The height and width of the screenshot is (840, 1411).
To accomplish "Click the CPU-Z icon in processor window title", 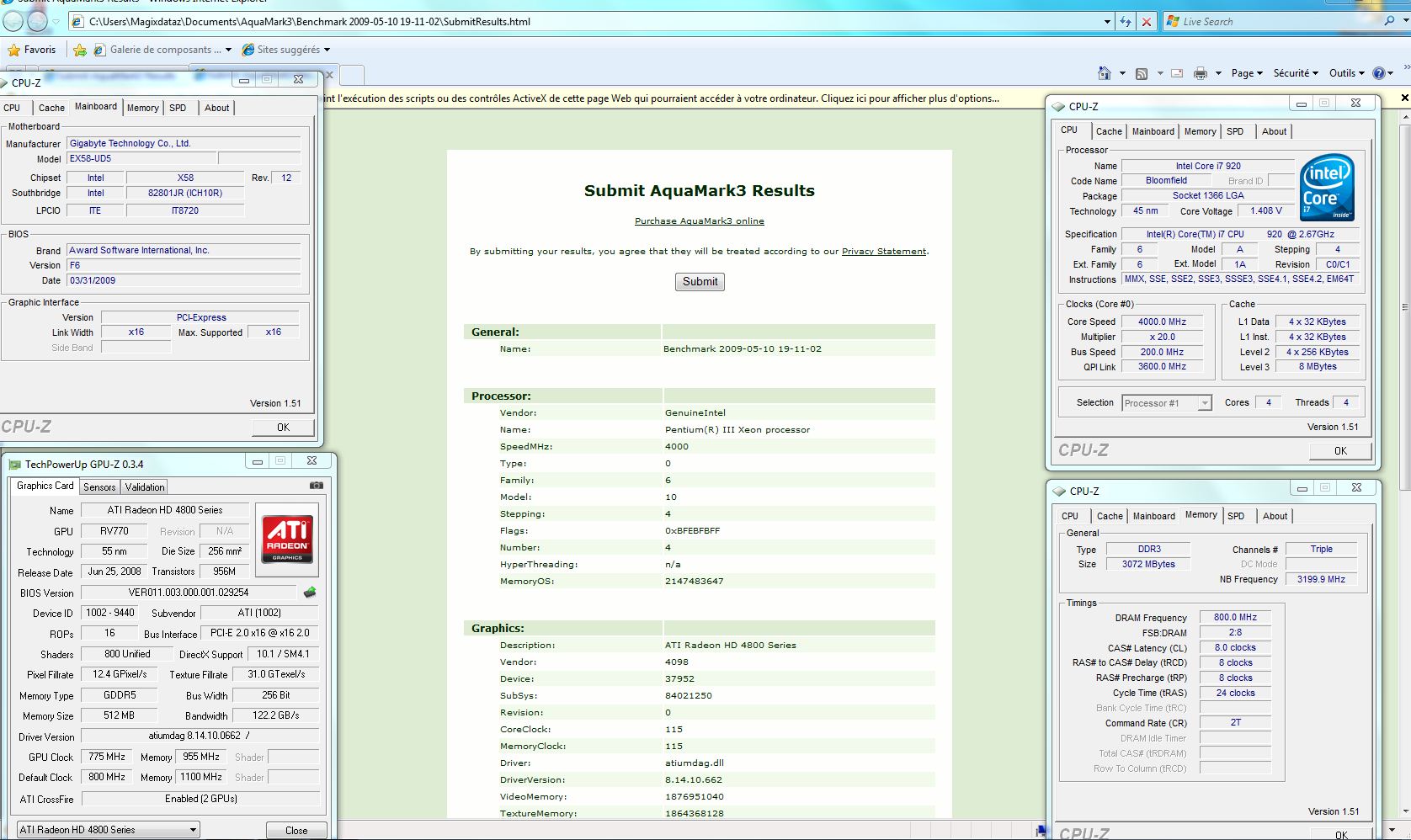I will tap(1059, 107).
